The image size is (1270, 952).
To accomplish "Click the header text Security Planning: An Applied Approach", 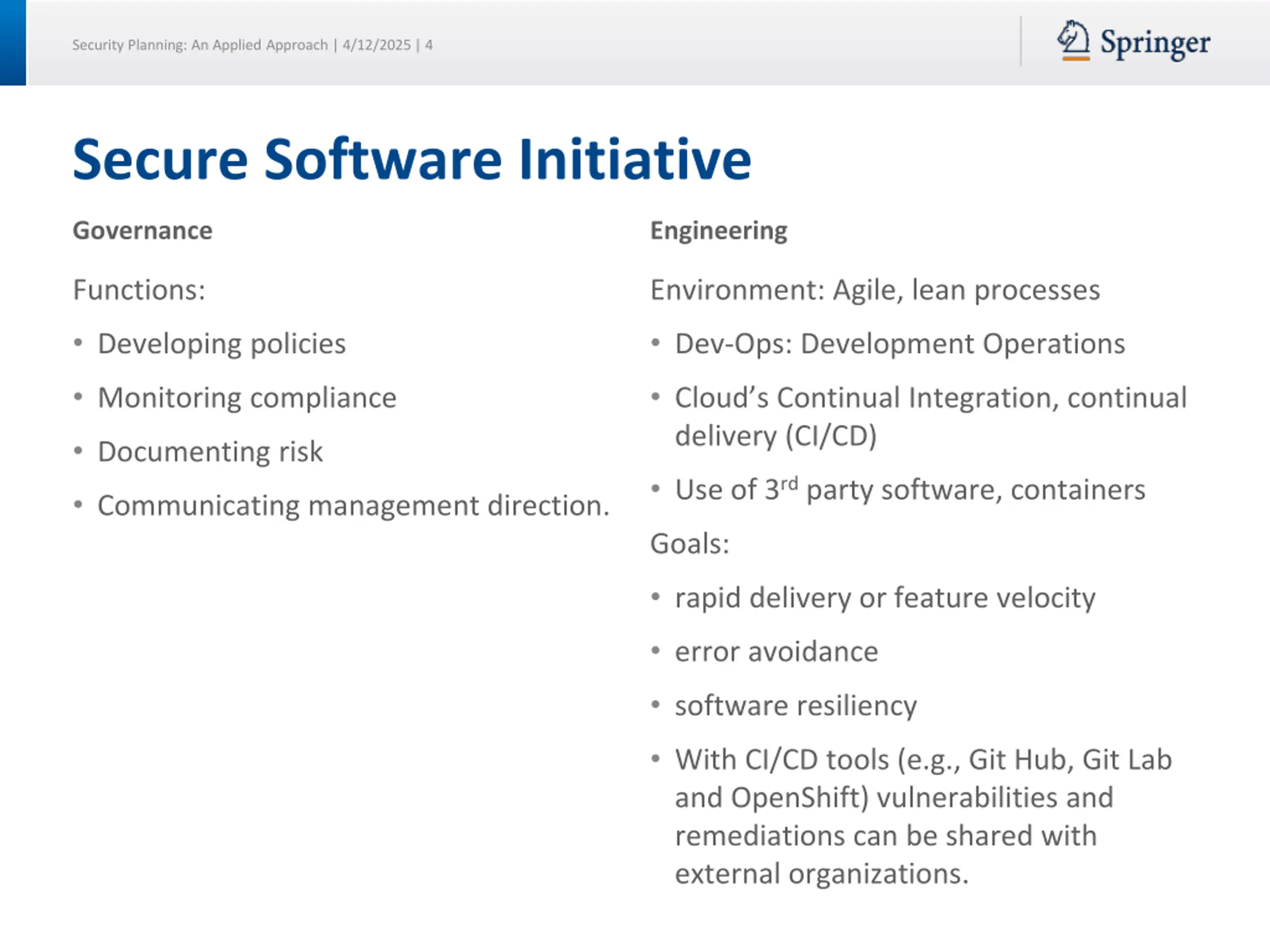I will point(200,45).
